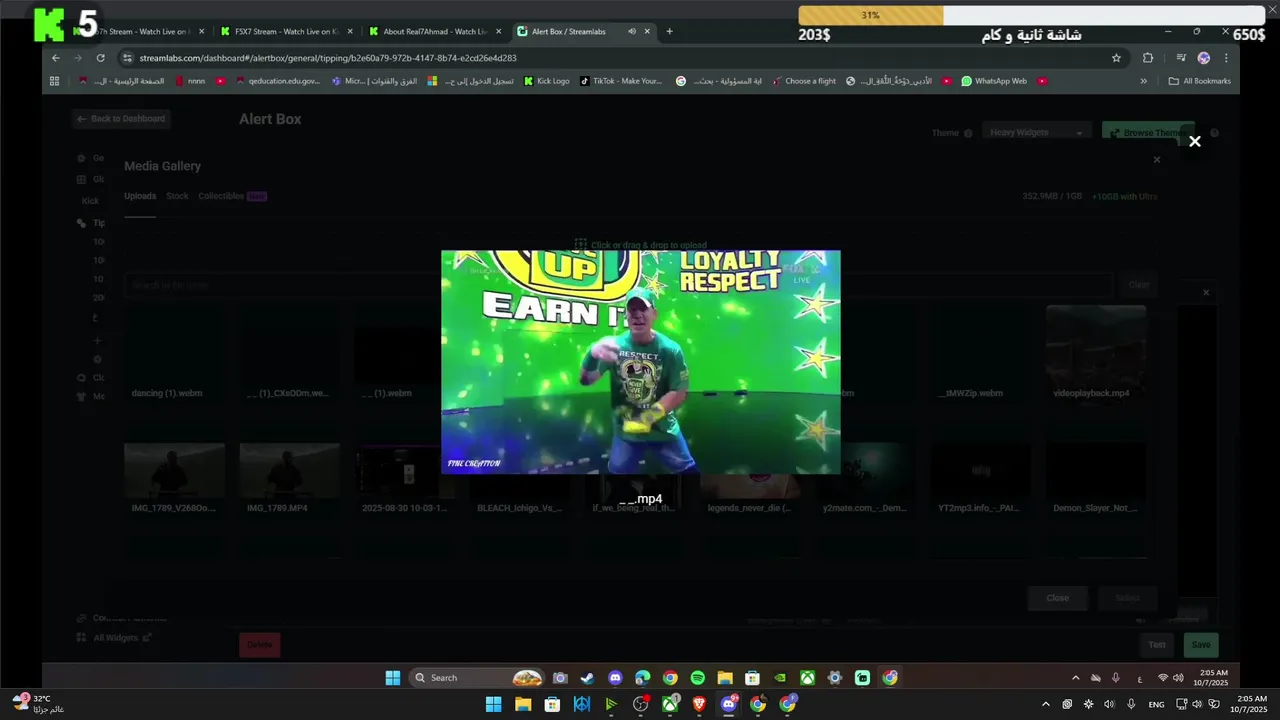Switch to Stock tab in Media Gallery

[x=177, y=196]
